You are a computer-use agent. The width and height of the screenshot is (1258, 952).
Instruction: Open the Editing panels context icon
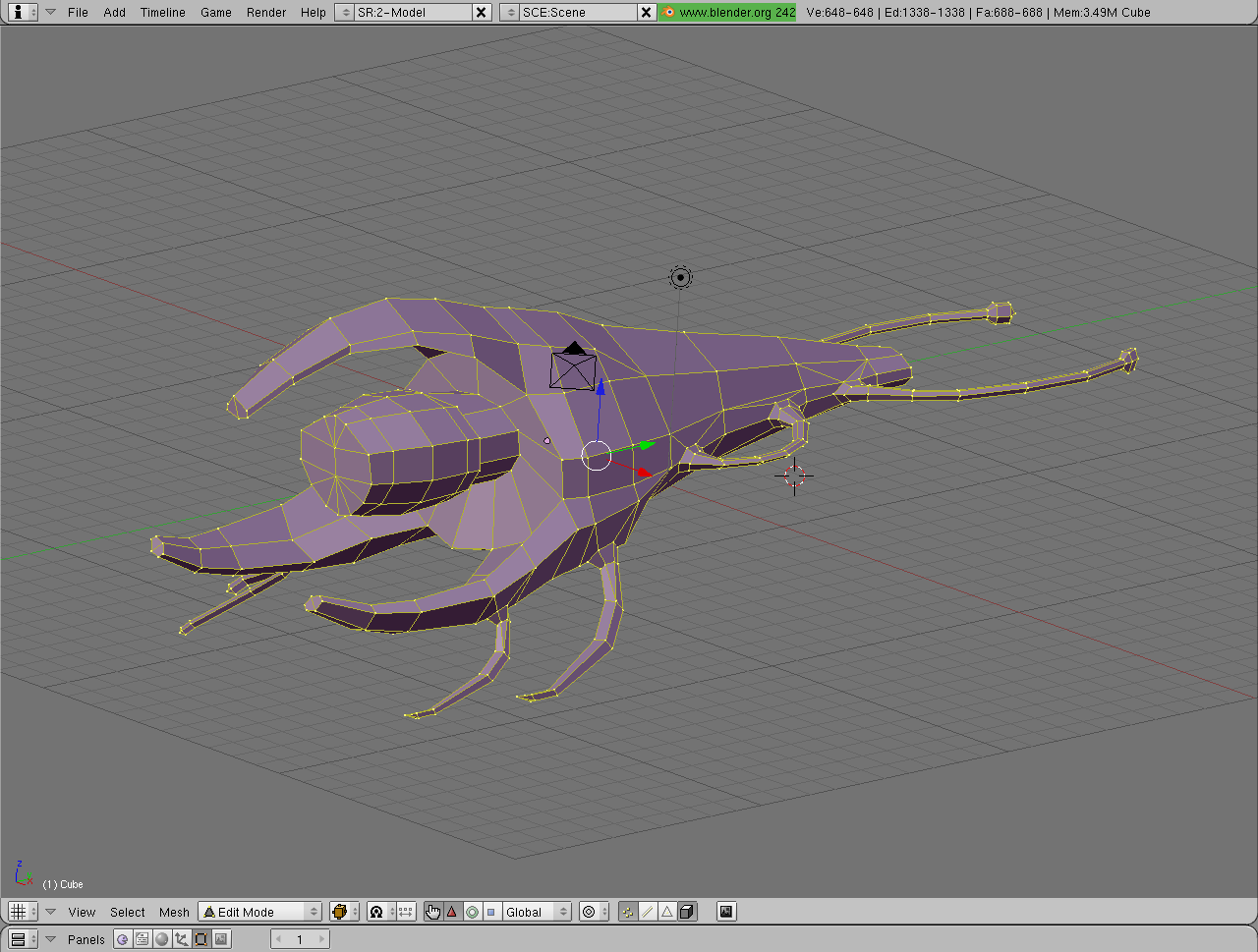pos(201,939)
